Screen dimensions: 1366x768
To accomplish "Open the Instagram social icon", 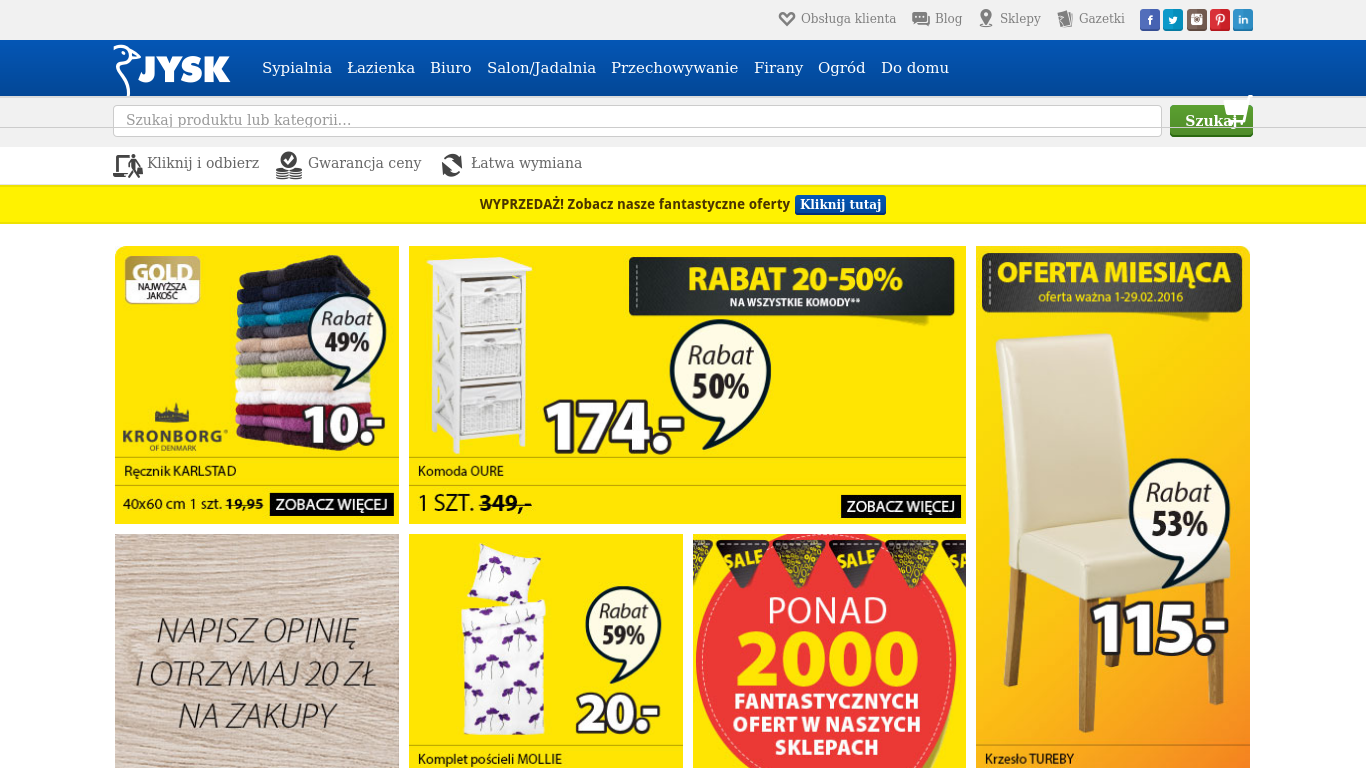I will tap(1197, 20).
